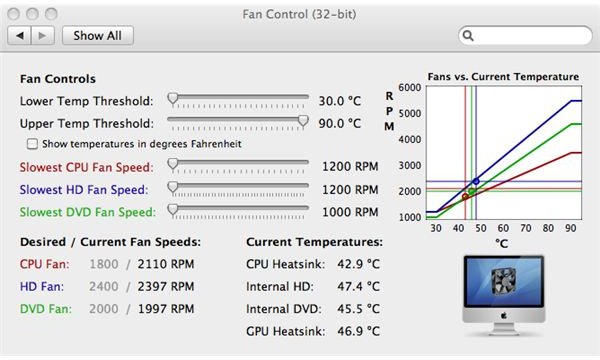The height and width of the screenshot is (360, 600).
Task: Click the Slowest HD Fan Speed slider knob
Action: pos(173,187)
